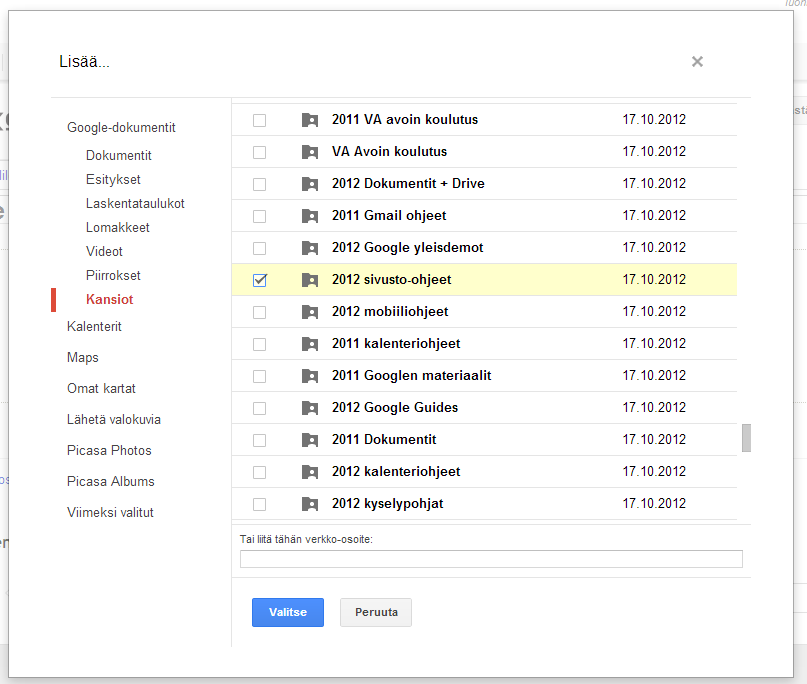Image resolution: width=807 pixels, height=684 pixels.
Task: Click the 2011 Gmail ohjeet folder icon
Action: [x=310, y=216]
